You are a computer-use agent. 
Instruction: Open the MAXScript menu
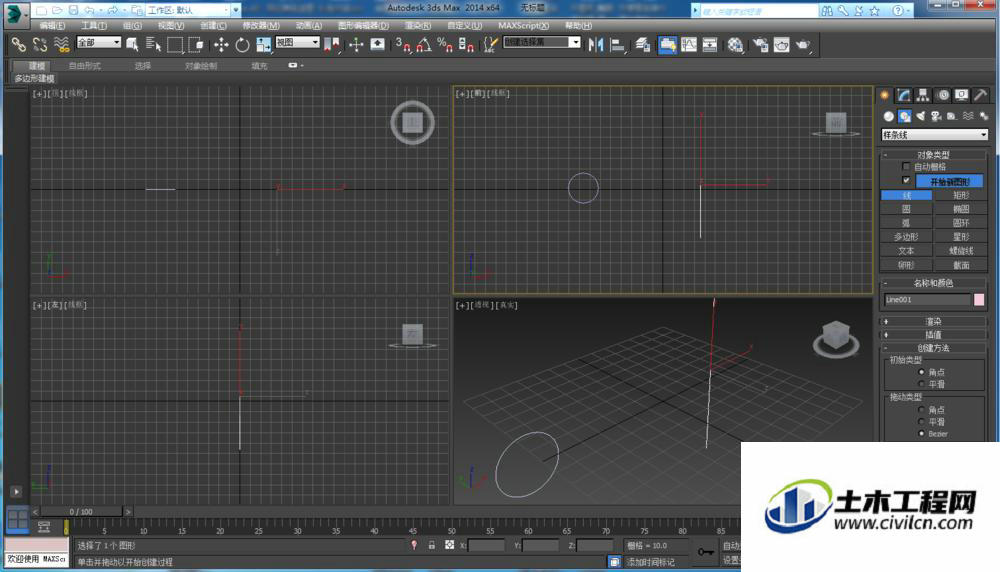[523, 26]
